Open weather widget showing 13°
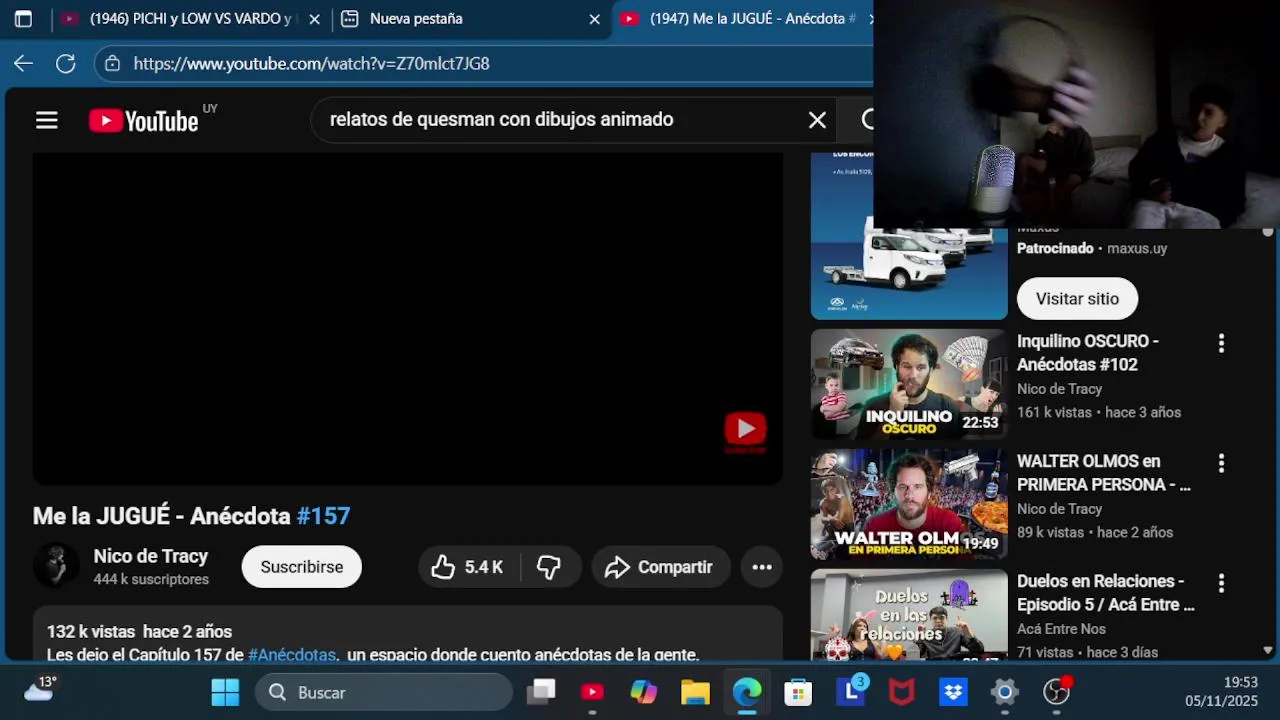The height and width of the screenshot is (720, 1280). pyautogui.click(x=39, y=689)
